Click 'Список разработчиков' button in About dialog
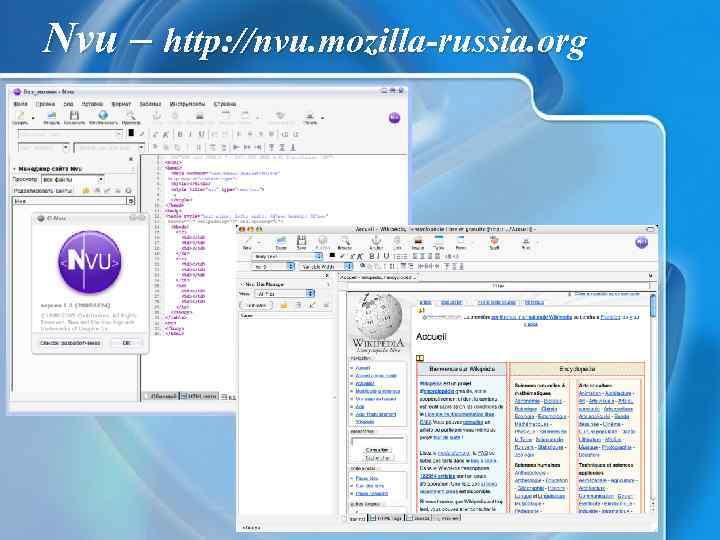The image size is (720, 540). tap(70, 343)
